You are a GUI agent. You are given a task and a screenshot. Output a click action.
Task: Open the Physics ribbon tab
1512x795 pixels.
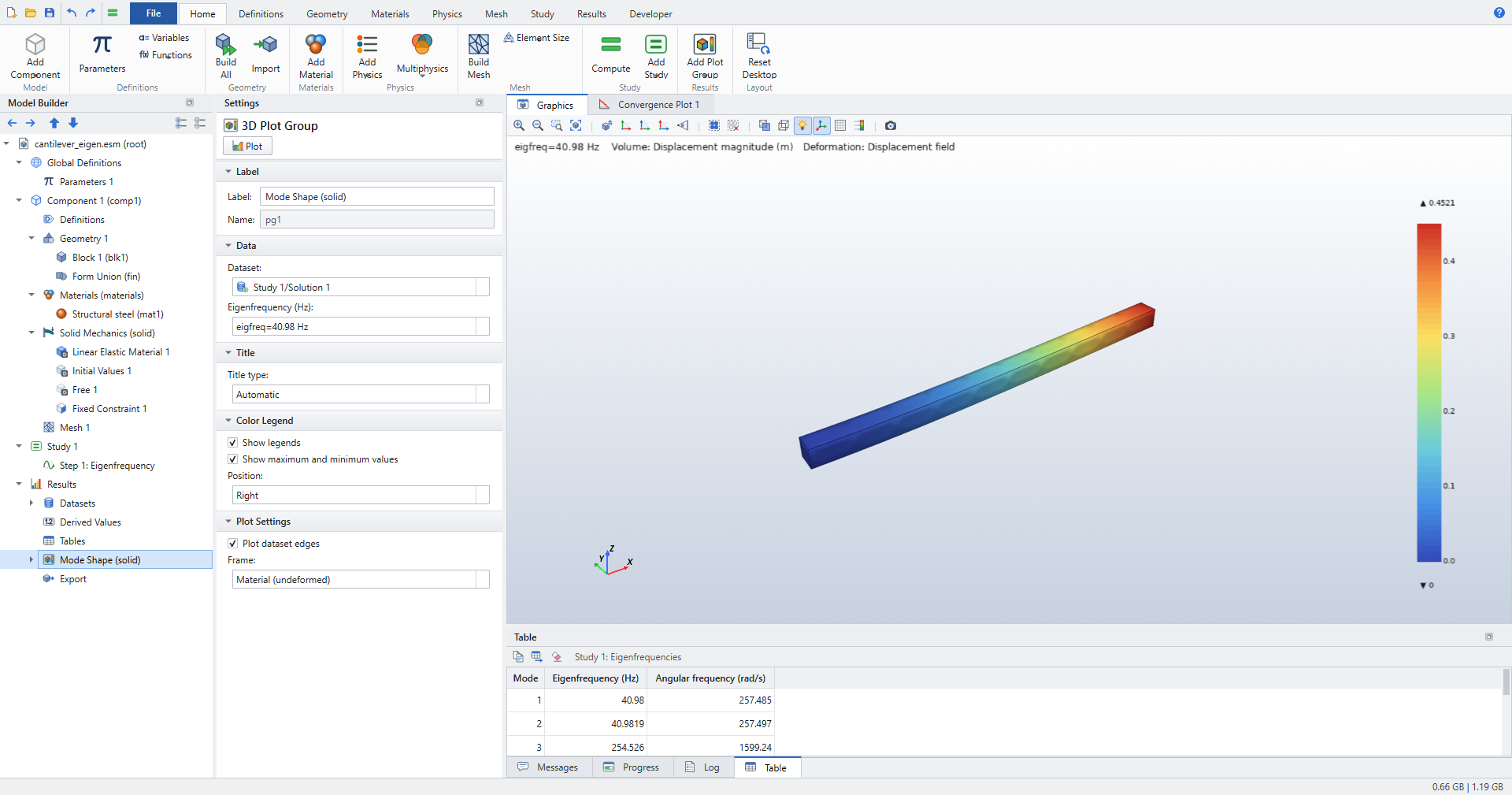pos(447,14)
